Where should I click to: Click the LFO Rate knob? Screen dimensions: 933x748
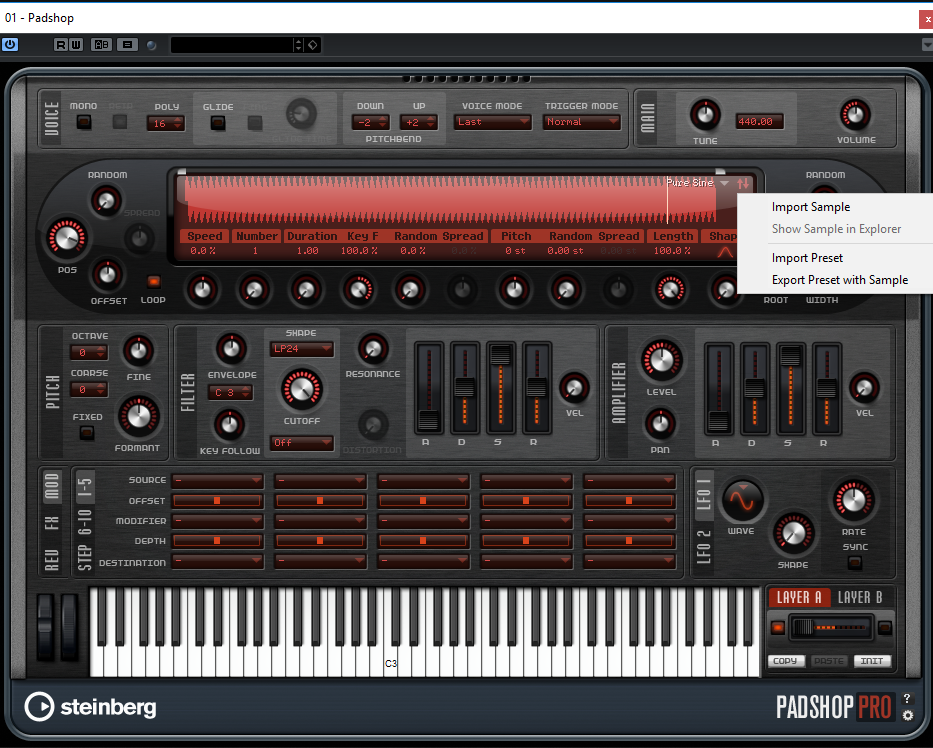tap(854, 500)
